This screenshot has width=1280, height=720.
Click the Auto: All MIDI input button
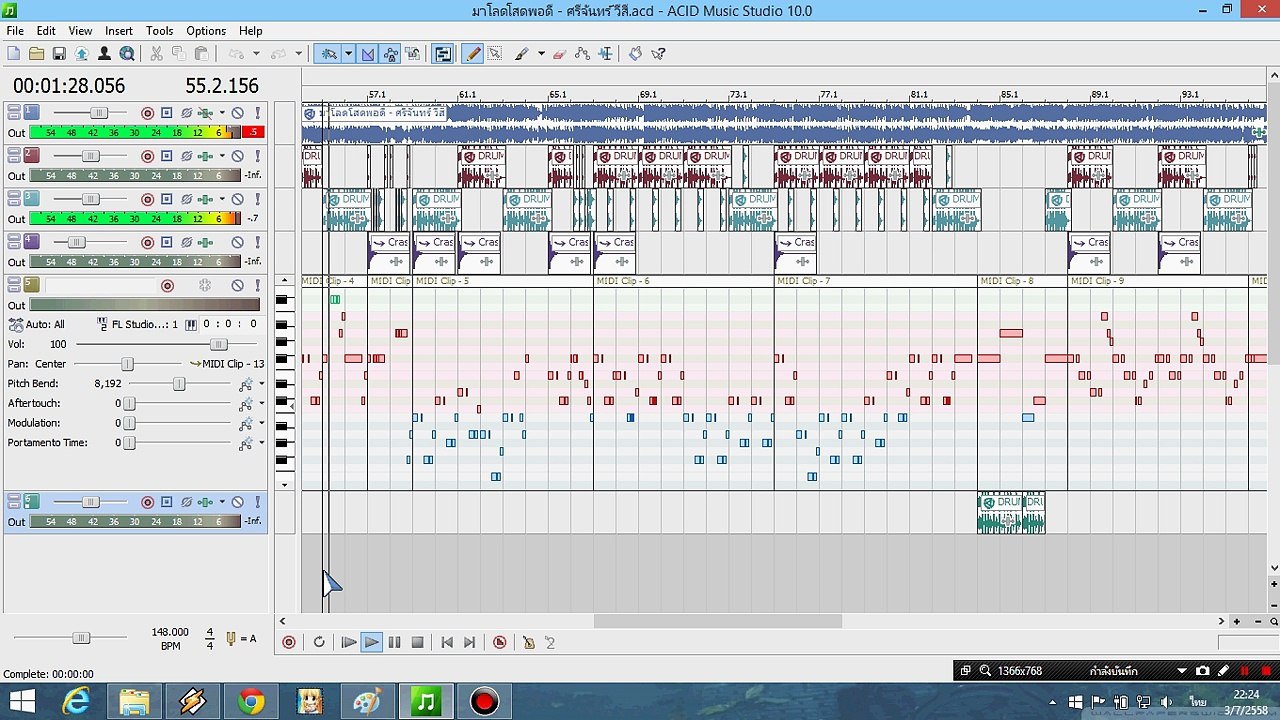coord(37,324)
